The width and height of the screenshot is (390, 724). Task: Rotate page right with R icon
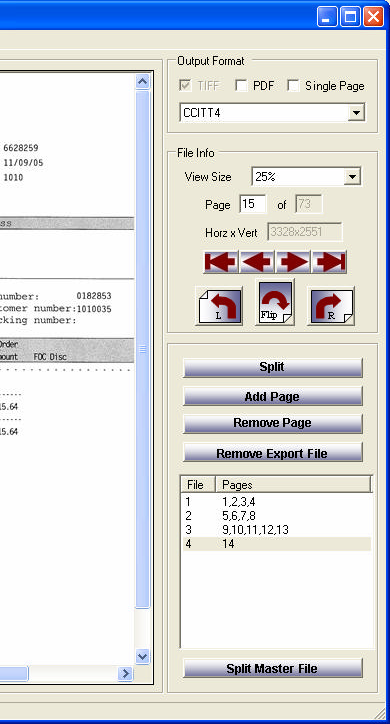click(x=331, y=306)
